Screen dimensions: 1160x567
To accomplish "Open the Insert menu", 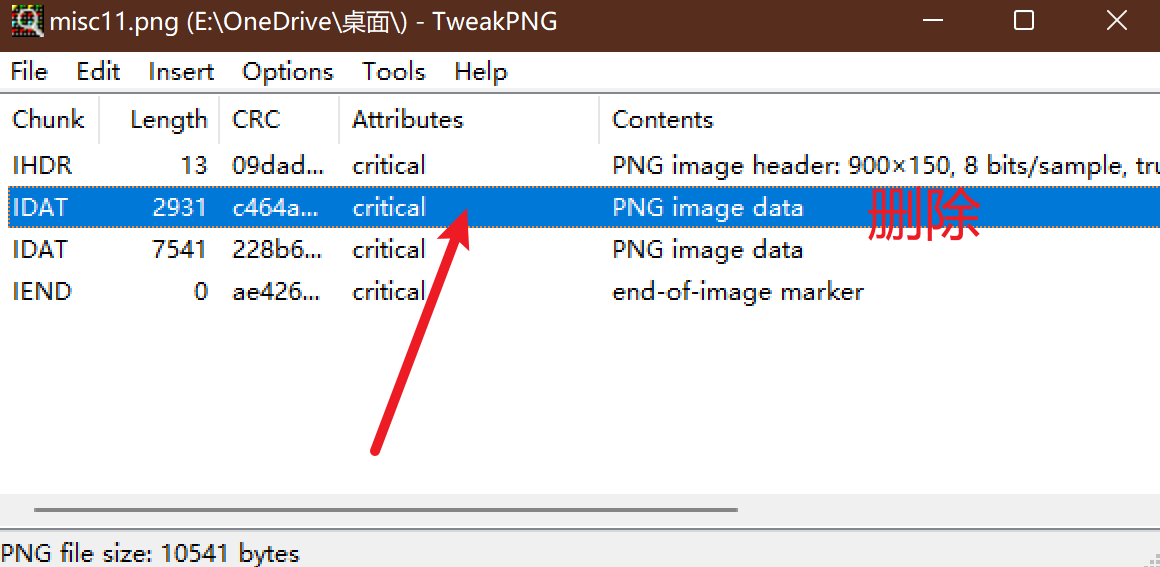I will click(181, 72).
